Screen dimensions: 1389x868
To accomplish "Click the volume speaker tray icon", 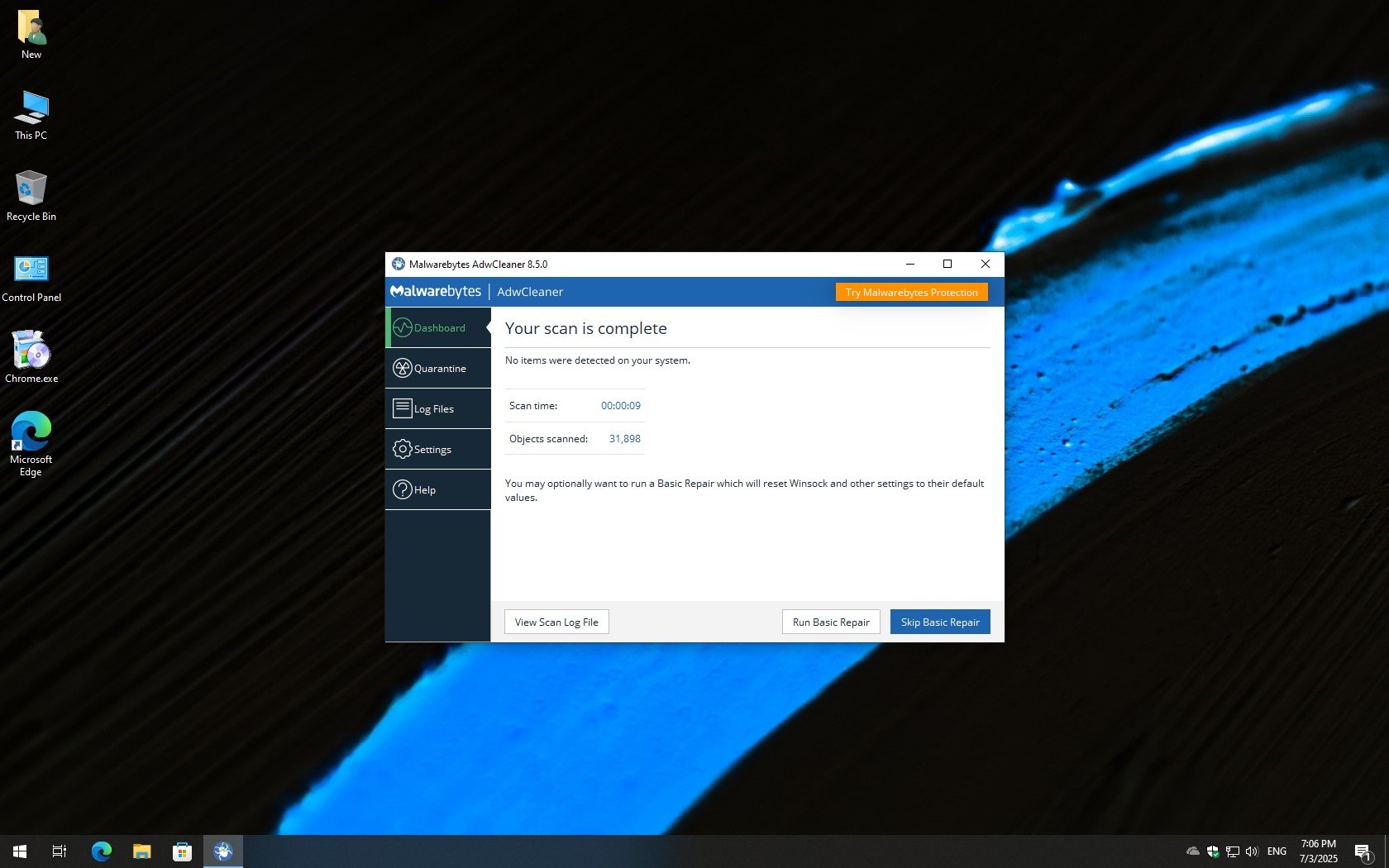I will point(1252,851).
